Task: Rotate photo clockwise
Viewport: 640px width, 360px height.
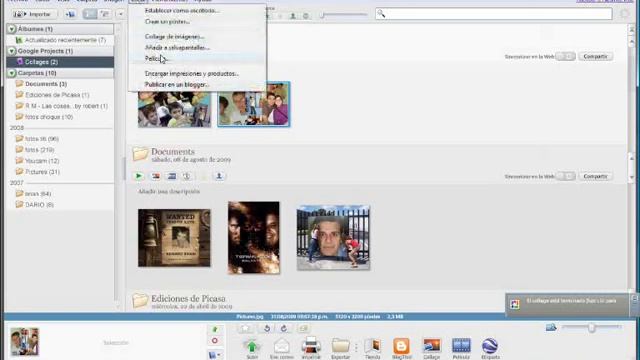Action: 284,328
